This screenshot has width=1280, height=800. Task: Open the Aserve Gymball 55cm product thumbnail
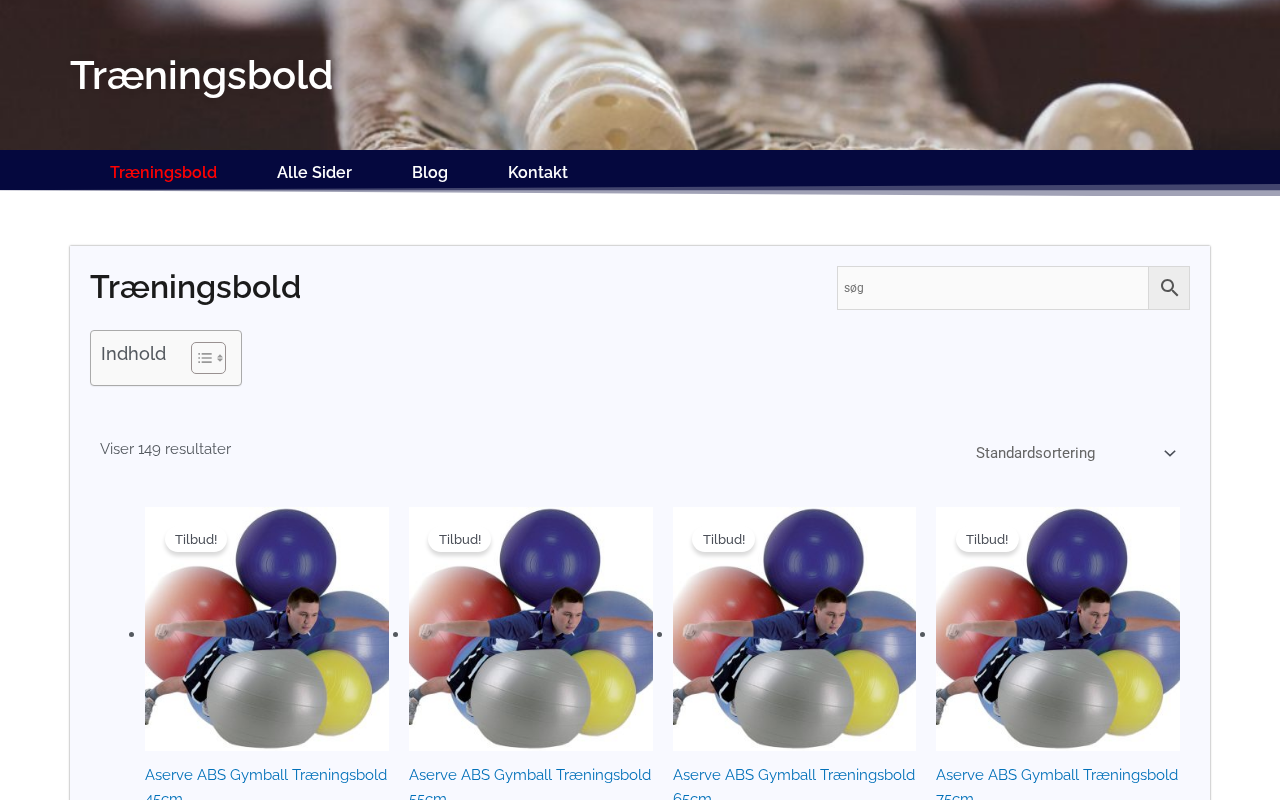point(531,629)
